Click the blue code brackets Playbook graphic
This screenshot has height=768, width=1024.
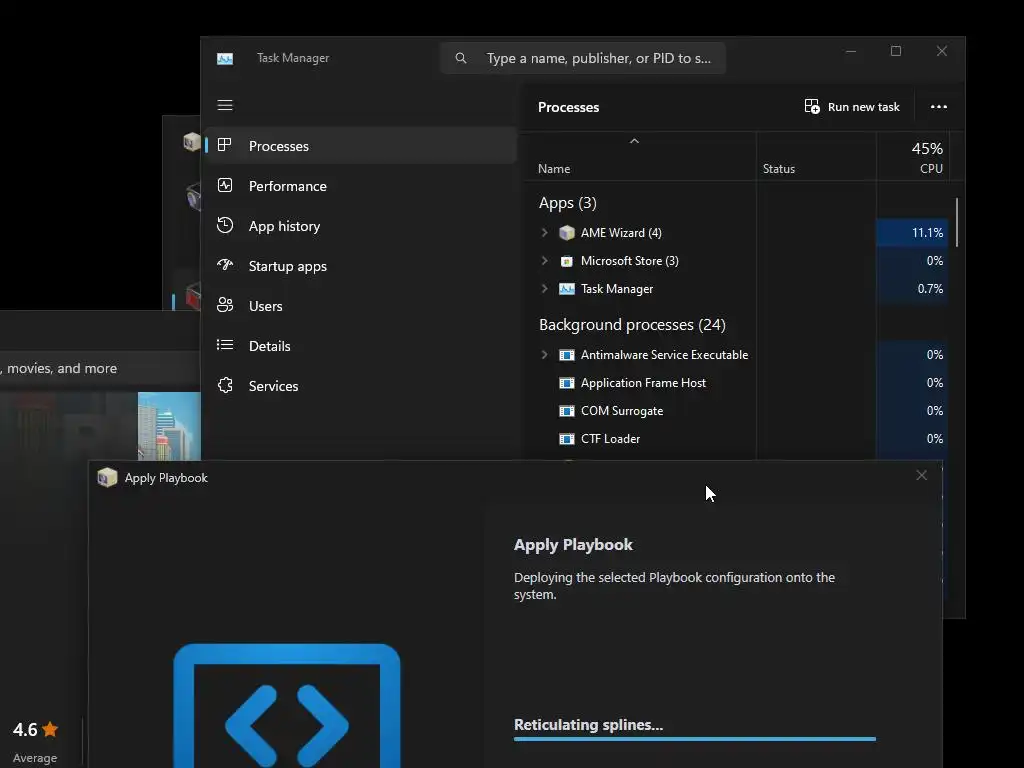(x=287, y=706)
